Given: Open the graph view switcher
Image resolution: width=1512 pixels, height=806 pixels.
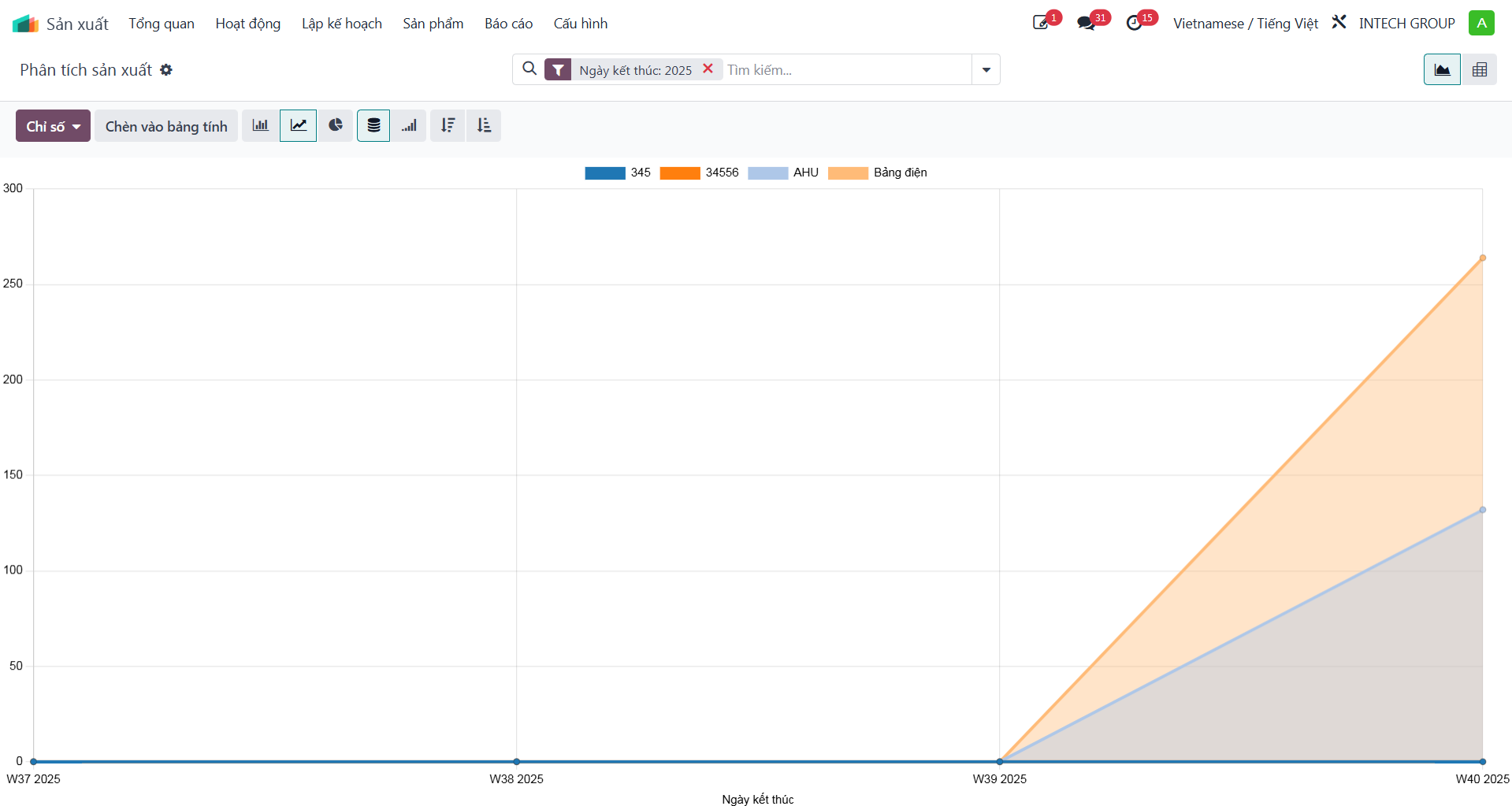Looking at the screenshot, I should (1442, 69).
